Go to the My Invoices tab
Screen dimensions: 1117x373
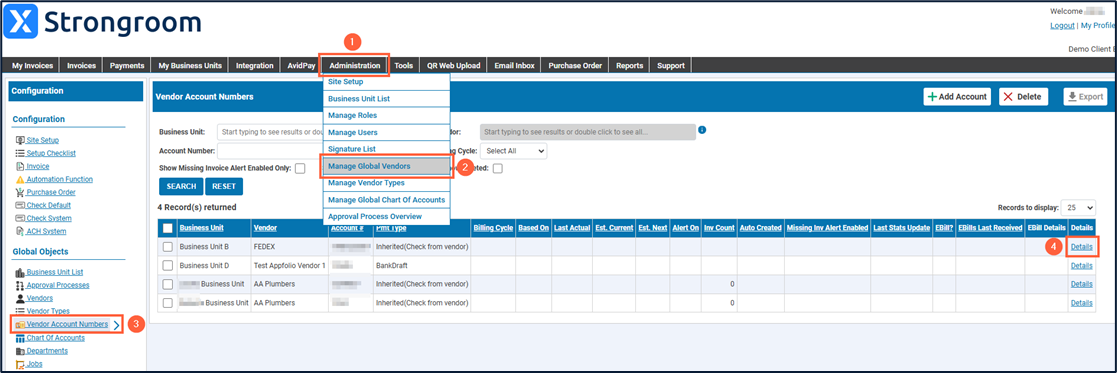click(x=33, y=65)
